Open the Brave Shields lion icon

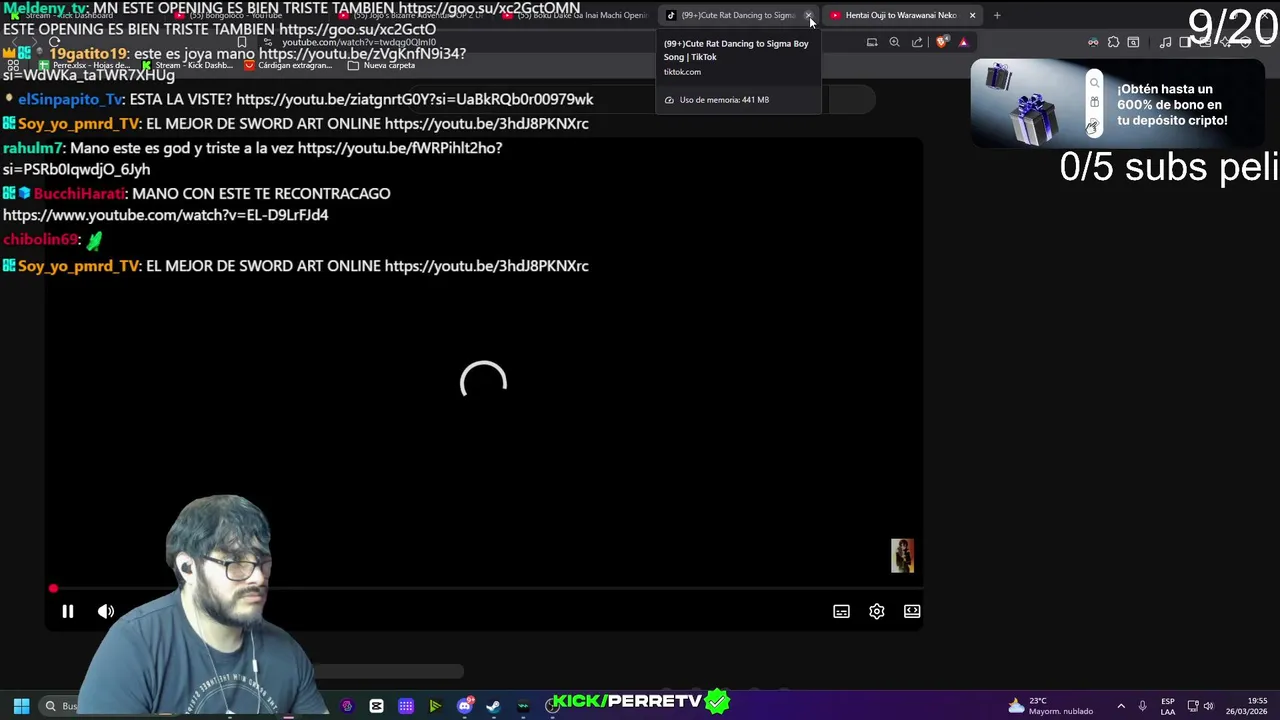pyautogui.click(x=942, y=42)
